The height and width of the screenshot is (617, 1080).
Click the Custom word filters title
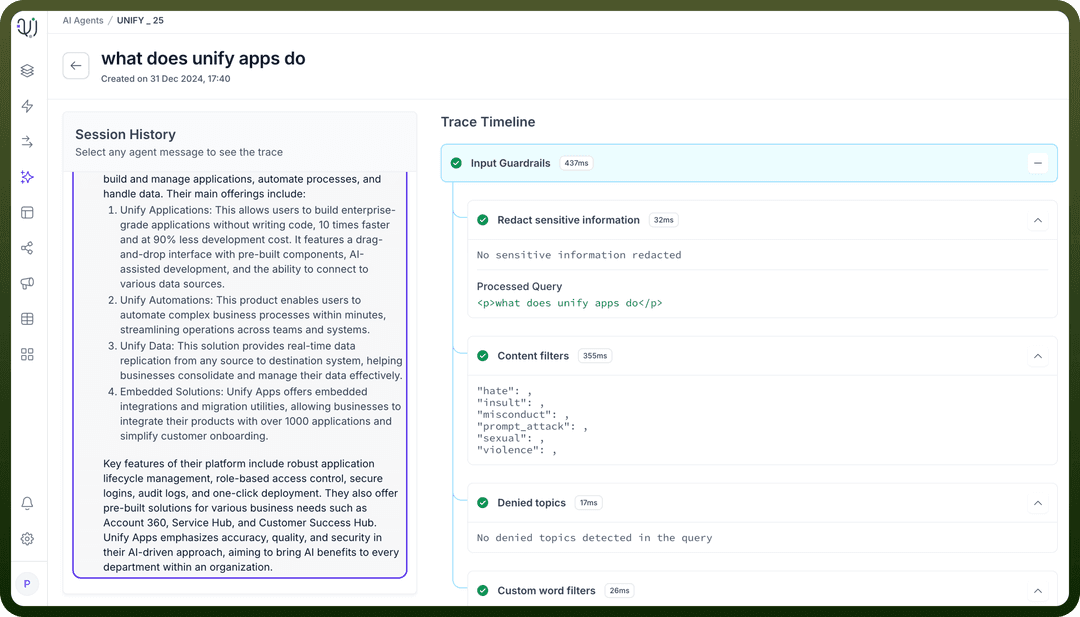pos(546,591)
